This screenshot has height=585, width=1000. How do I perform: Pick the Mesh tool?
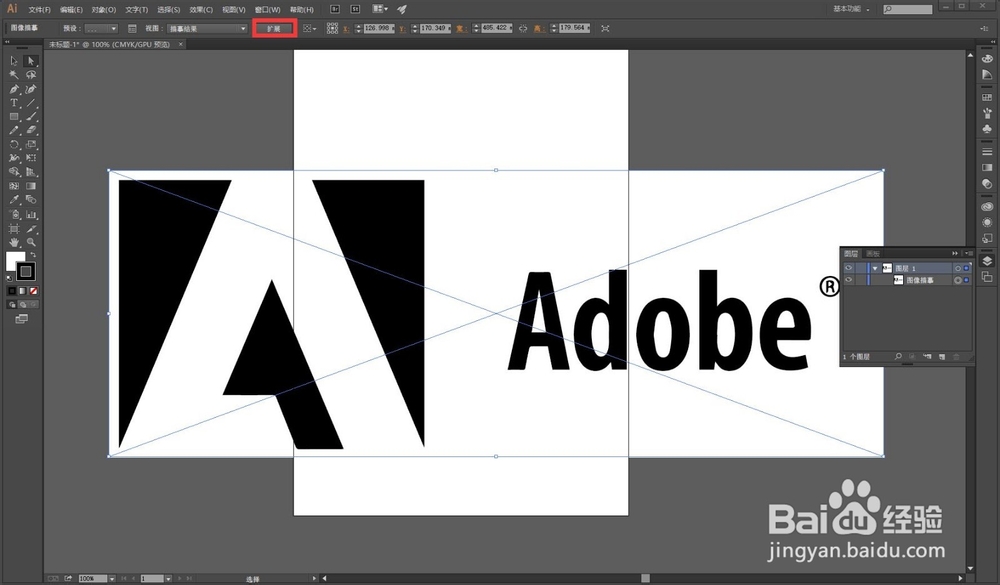(14, 186)
